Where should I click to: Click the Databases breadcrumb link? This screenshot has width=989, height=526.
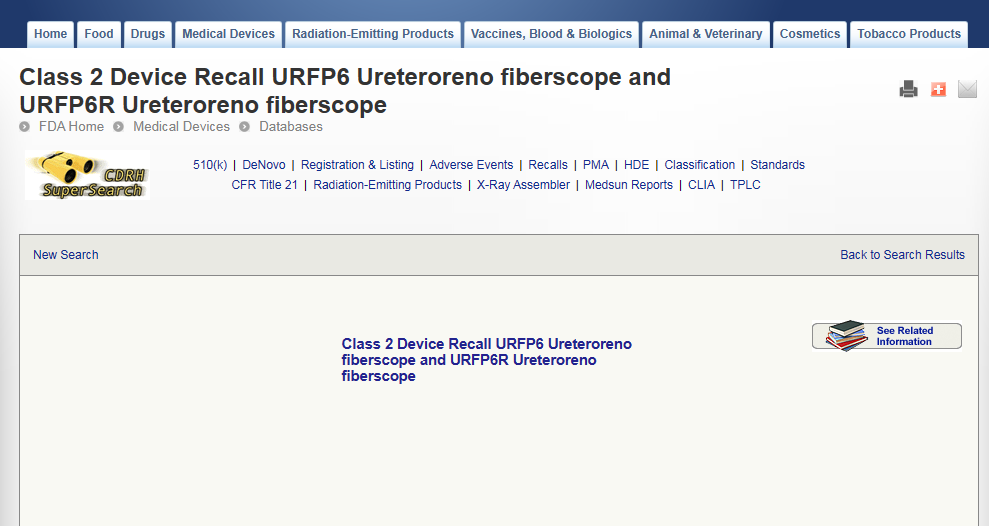pyautogui.click(x=291, y=127)
